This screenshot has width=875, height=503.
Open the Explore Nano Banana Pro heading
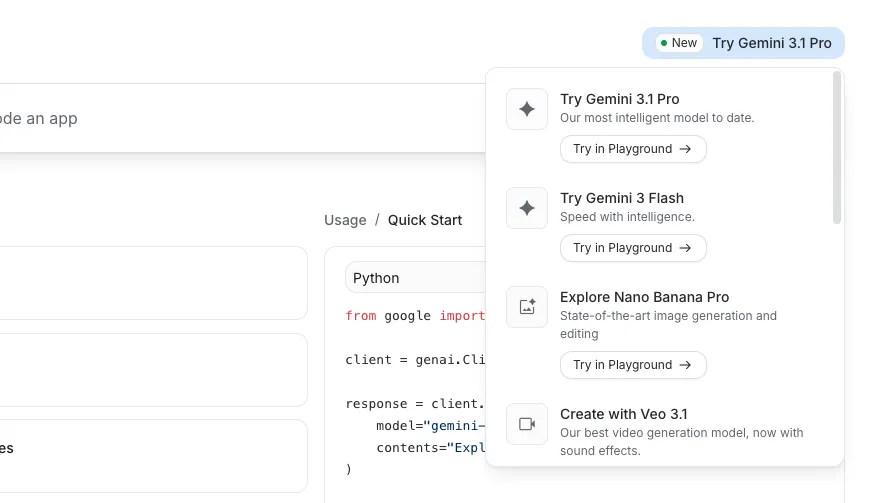644,297
